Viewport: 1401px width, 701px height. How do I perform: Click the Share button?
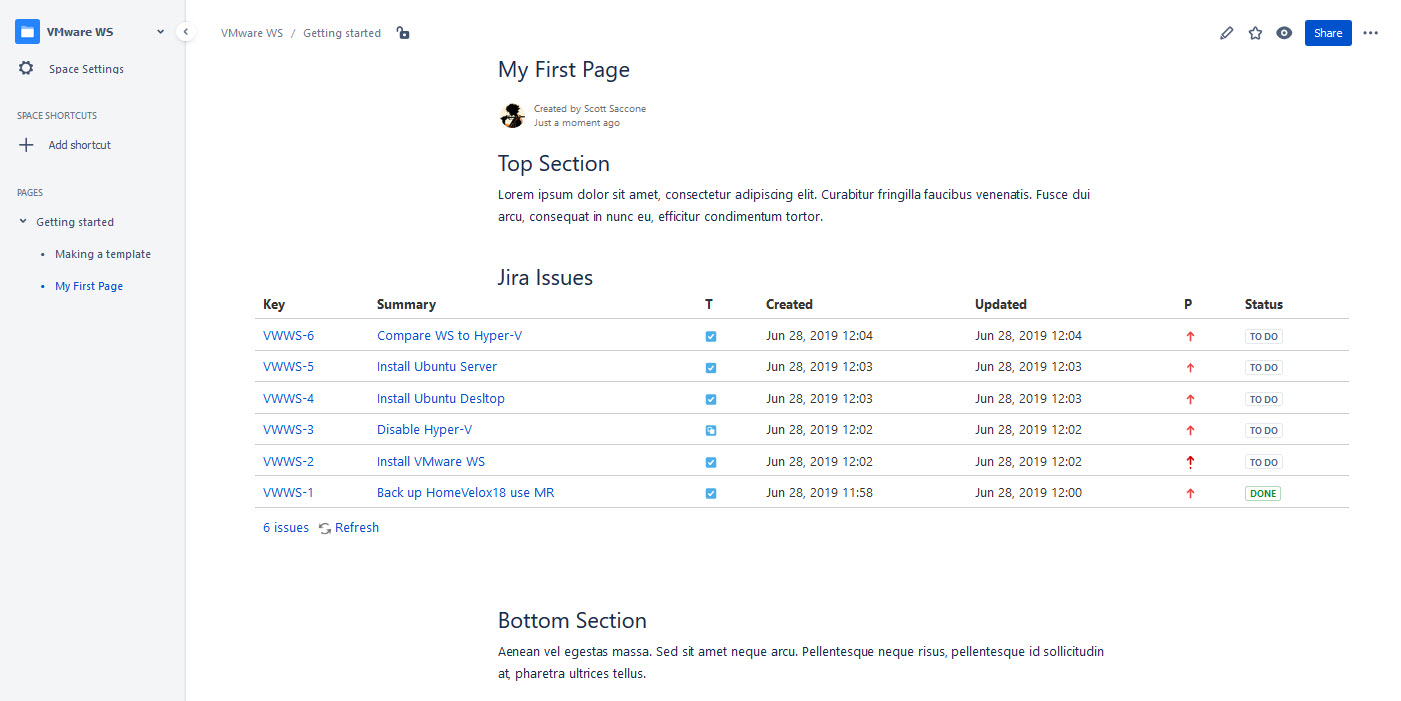click(x=1327, y=32)
